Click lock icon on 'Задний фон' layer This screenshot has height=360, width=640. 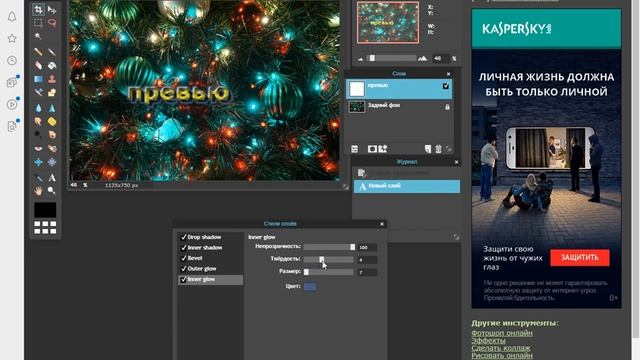(447, 107)
